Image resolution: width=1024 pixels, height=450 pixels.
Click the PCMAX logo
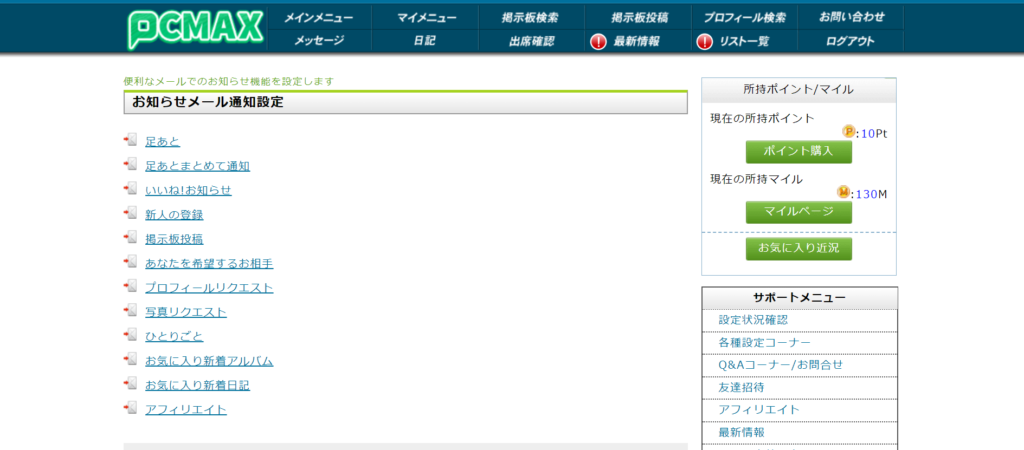(195, 29)
